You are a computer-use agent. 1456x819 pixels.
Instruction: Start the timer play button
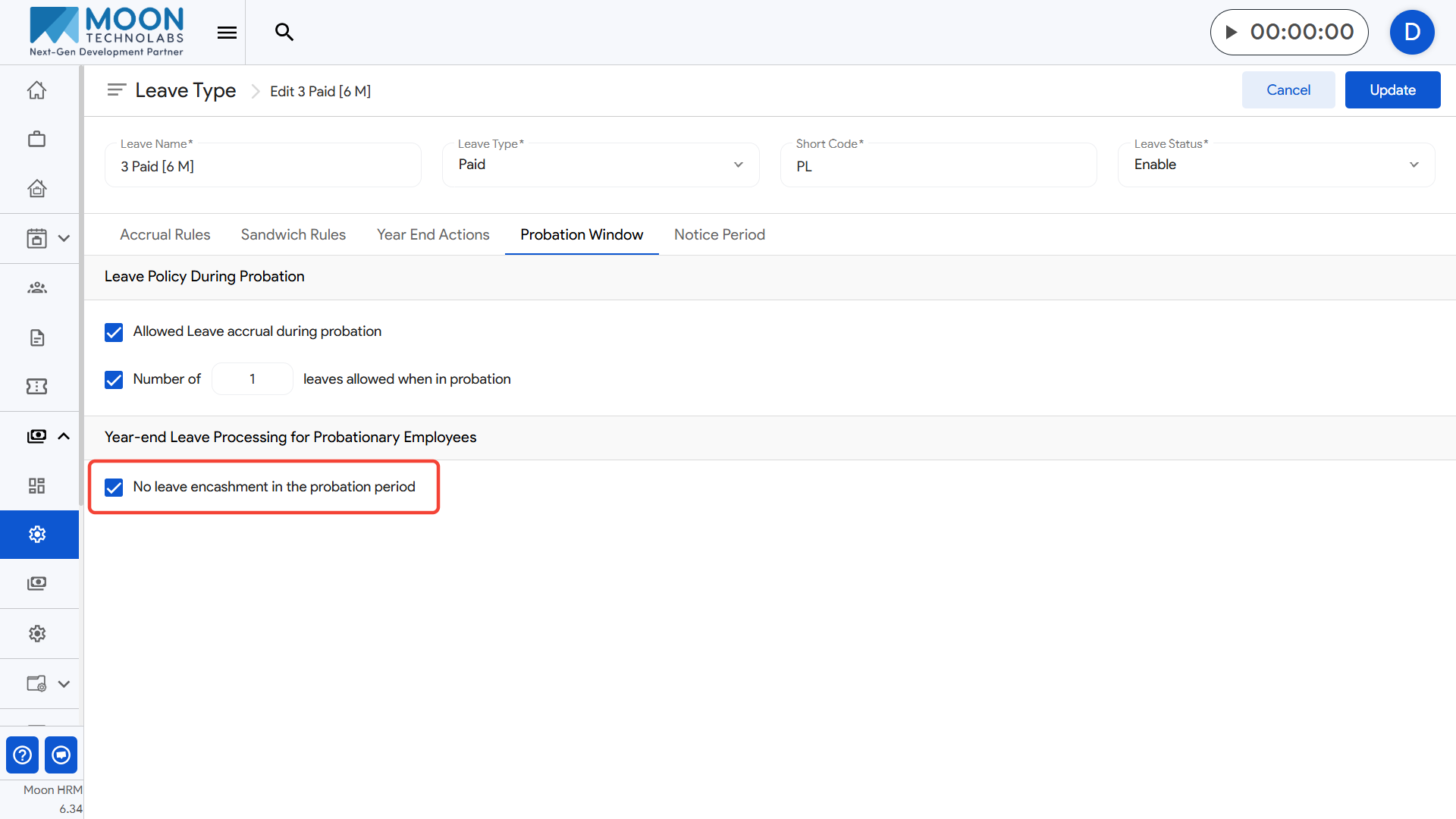point(1232,32)
